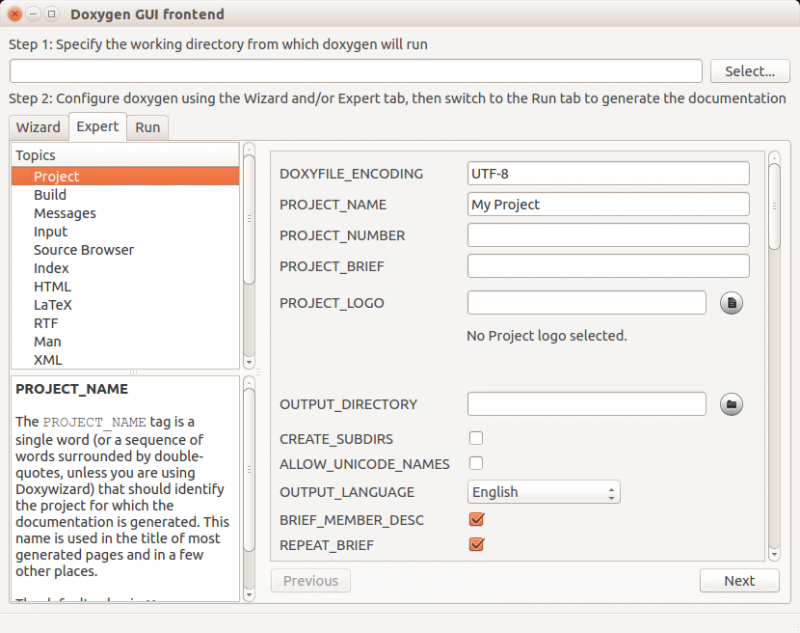
Task: Uncheck the REPEAT_BRIEF option
Action: tap(476, 545)
